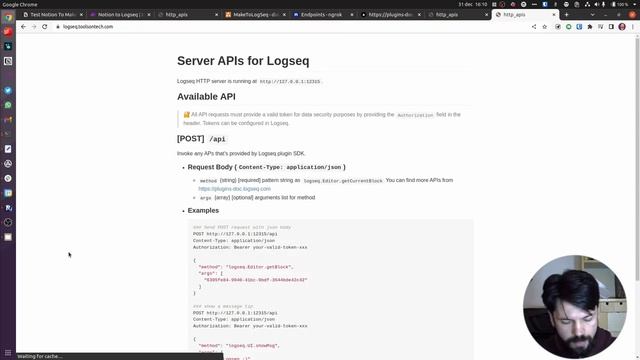Viewport: 640px width, 360px height.
Task: Click the Examples list heading
Action: click(203, 211)
